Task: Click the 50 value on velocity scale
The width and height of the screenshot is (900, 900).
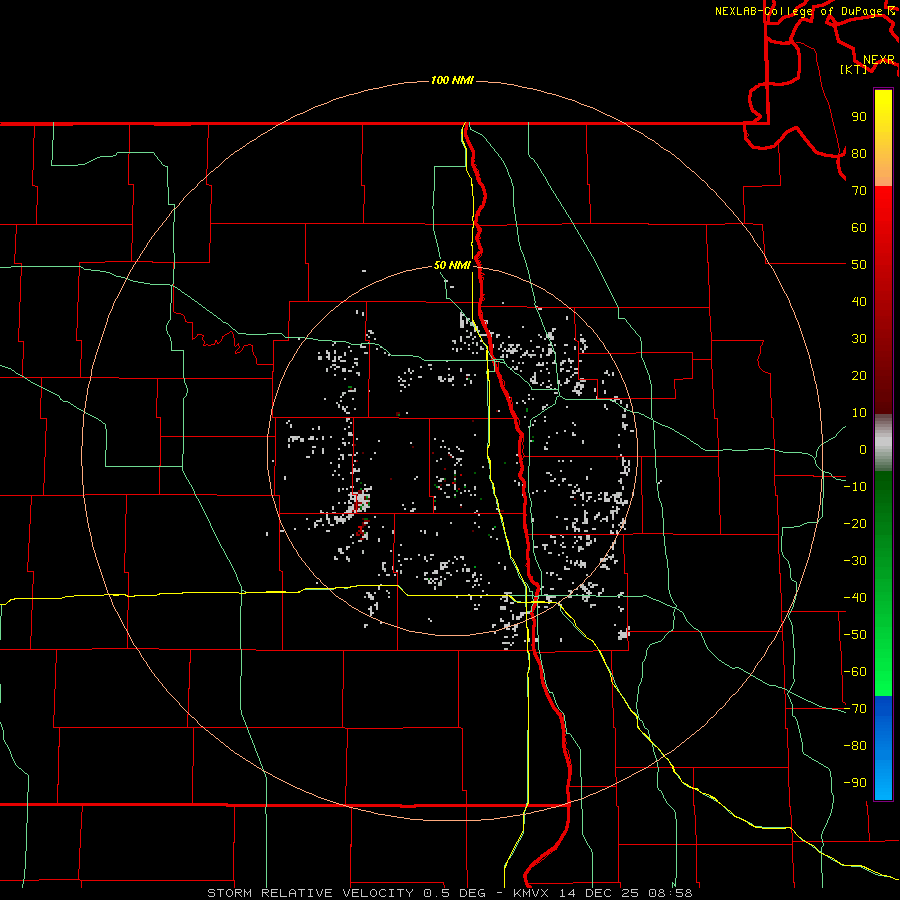Action: (x=859, y=265)
